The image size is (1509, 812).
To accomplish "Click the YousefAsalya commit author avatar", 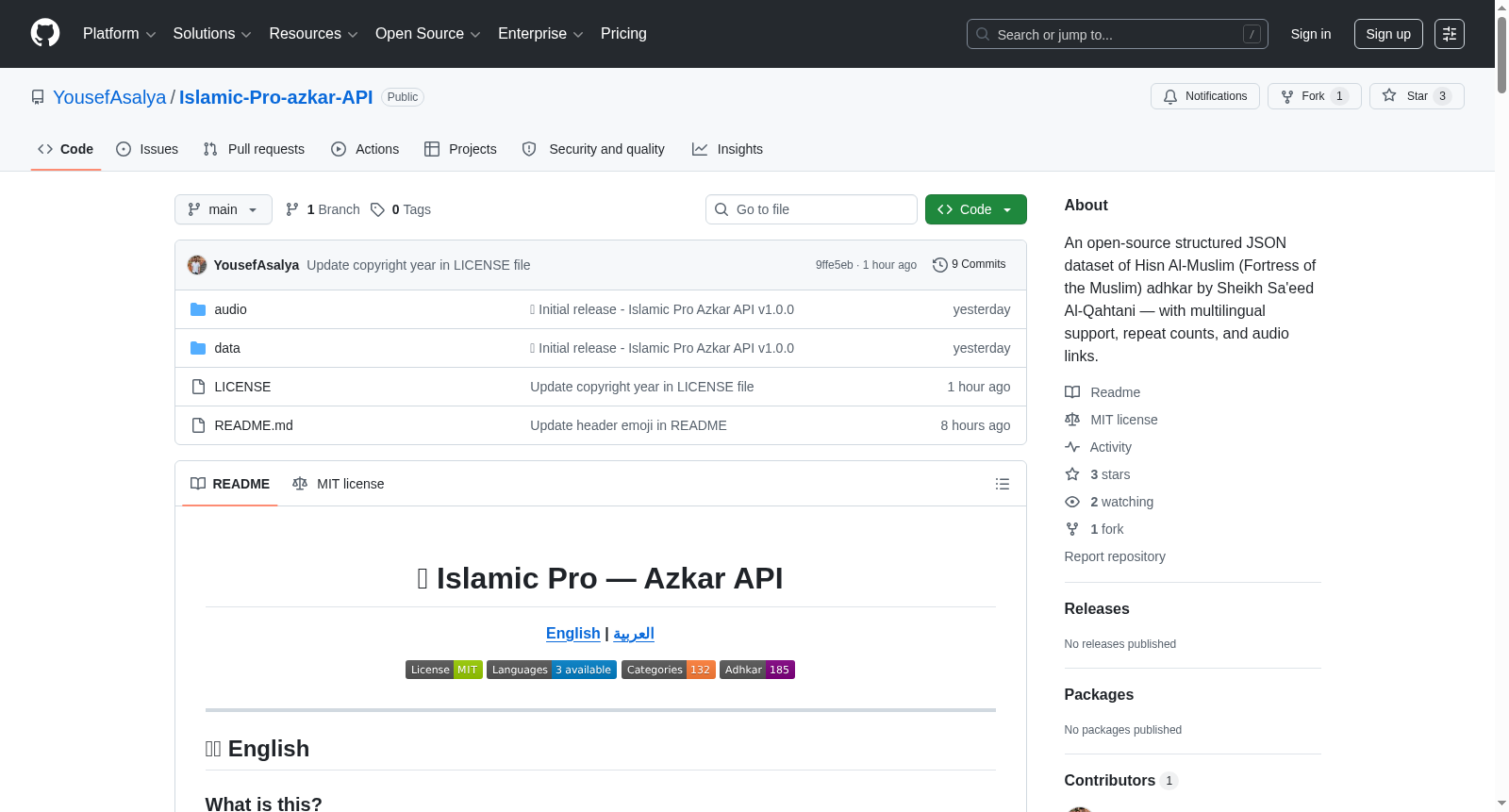I will click(x=197, y=265).
